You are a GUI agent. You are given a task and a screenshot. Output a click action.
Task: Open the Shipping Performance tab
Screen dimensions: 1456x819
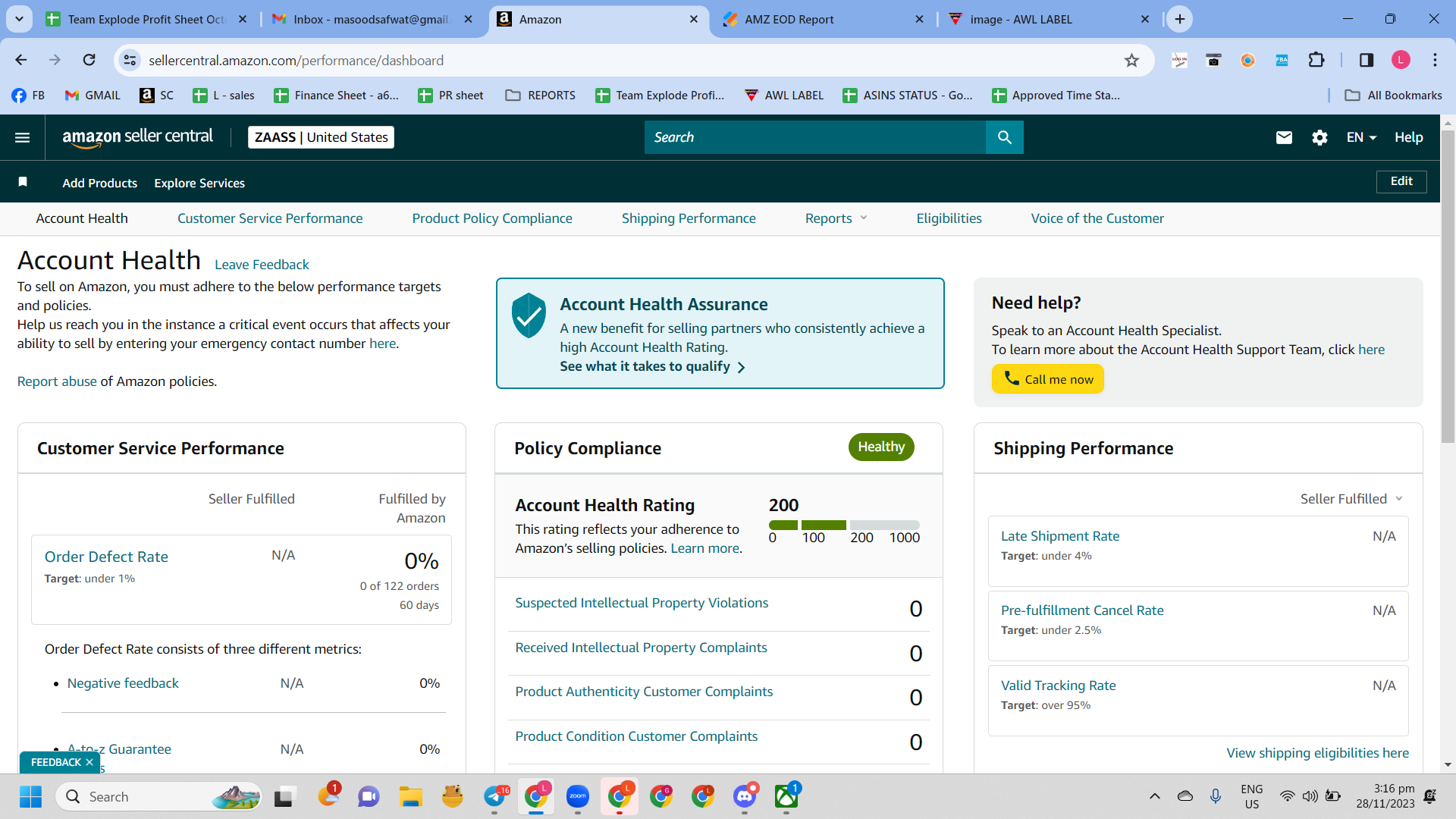(x=689, y=218)
